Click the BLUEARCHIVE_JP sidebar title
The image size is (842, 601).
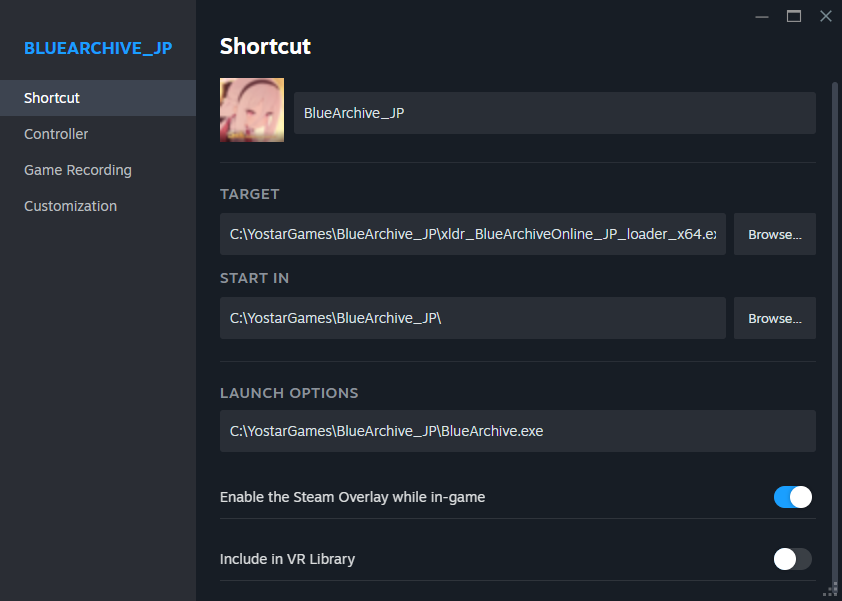click(98, 48)
